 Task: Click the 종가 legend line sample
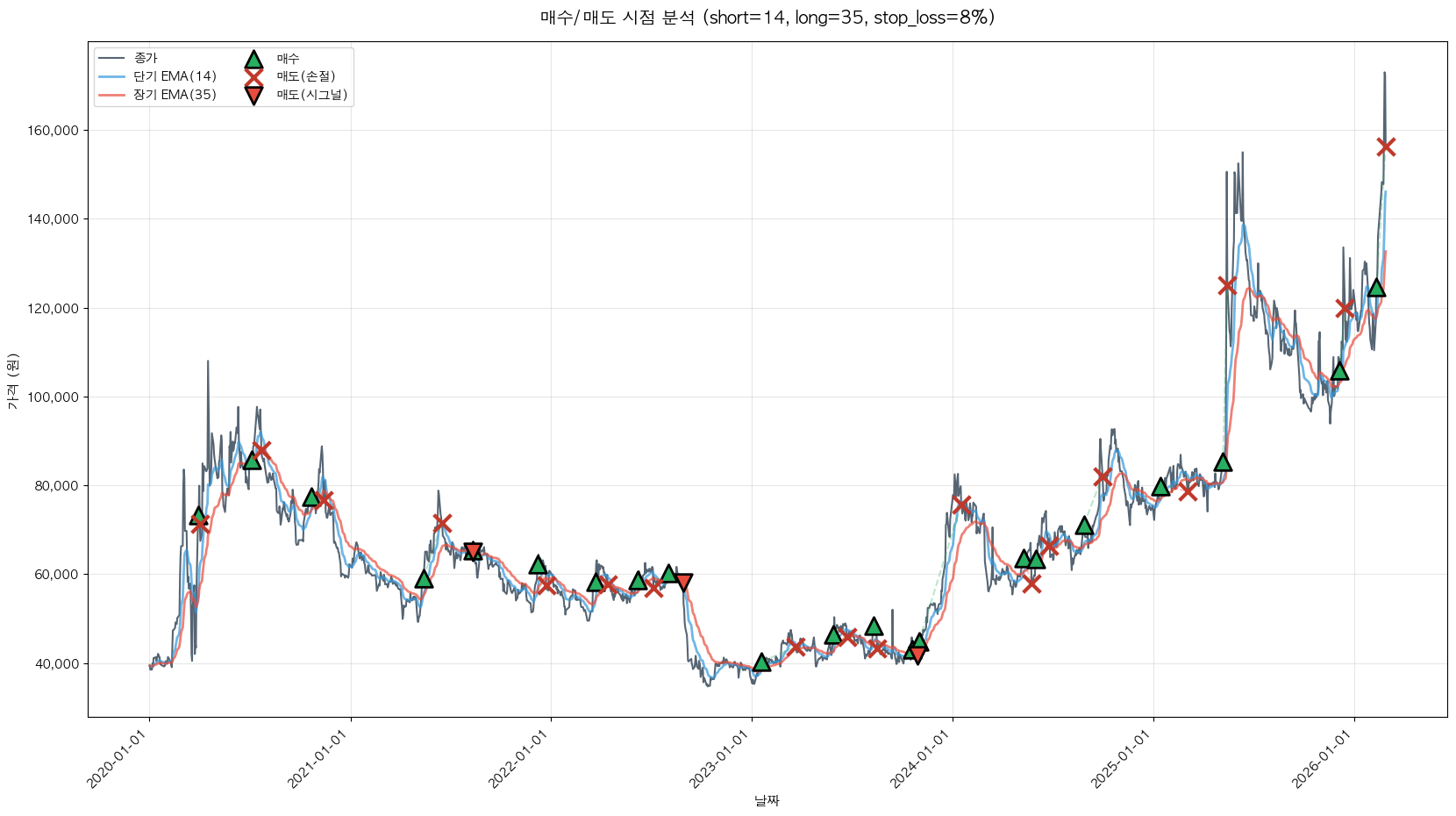coord(112,59)
